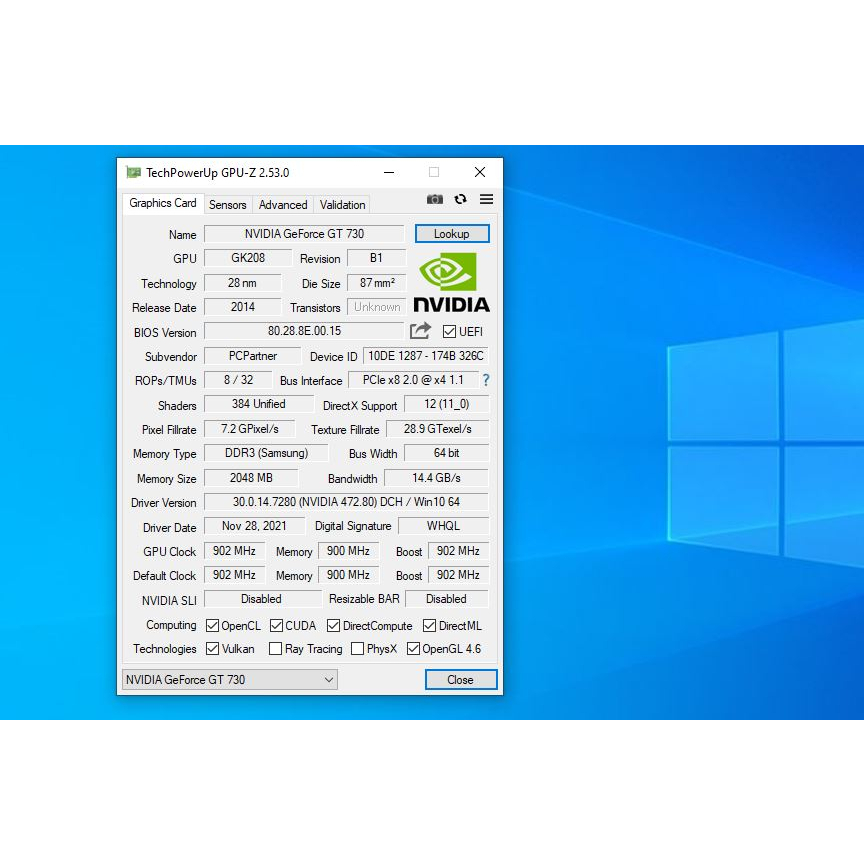This screenshot has height=864, width=864.
Task: Switch to the Advanced tab
Action: 283,204
